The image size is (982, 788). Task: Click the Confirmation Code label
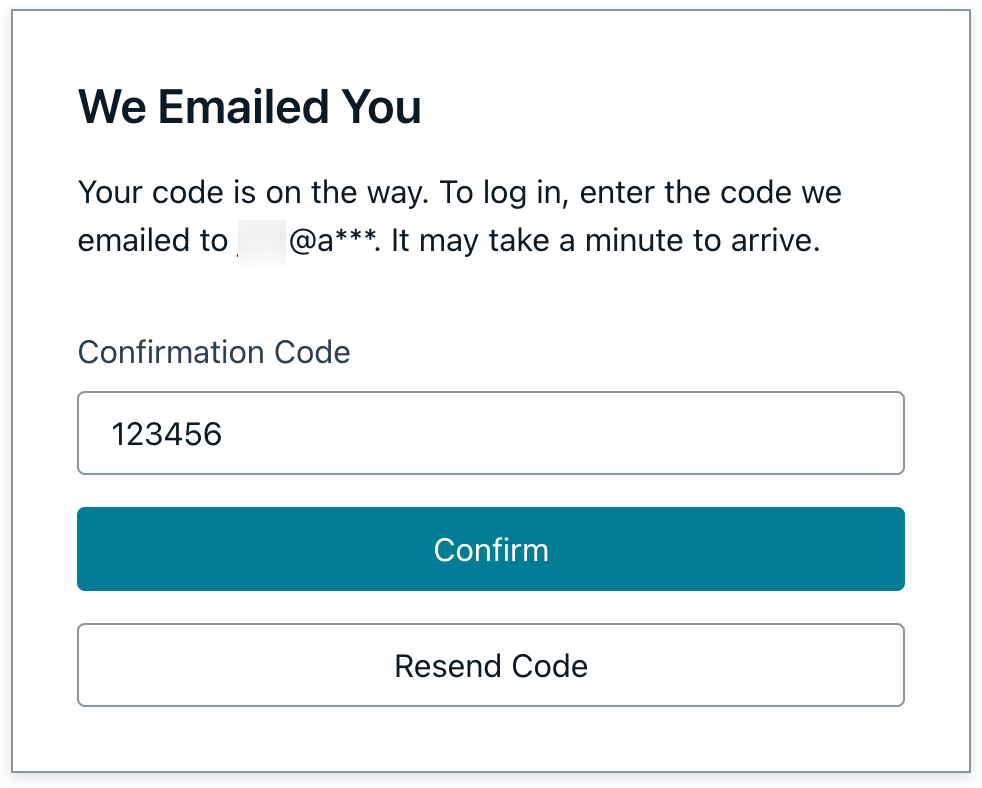[213, 352]
